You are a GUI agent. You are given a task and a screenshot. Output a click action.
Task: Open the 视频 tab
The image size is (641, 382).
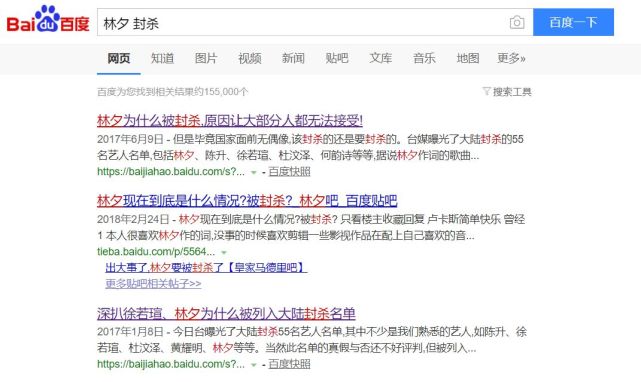click(249, 58)
